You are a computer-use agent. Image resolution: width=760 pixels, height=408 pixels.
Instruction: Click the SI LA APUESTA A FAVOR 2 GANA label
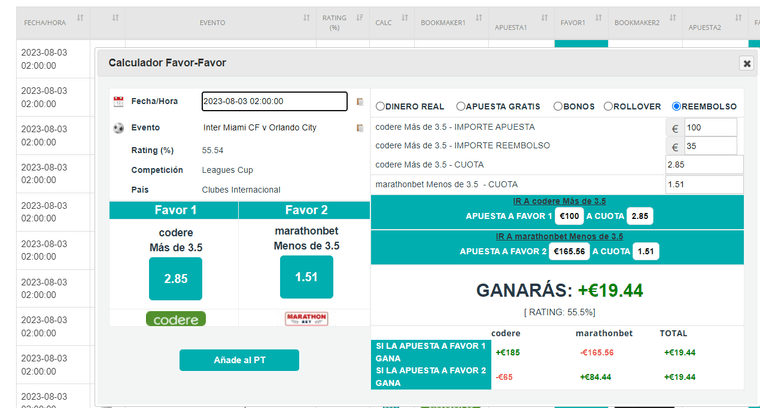tap(431, 377)
